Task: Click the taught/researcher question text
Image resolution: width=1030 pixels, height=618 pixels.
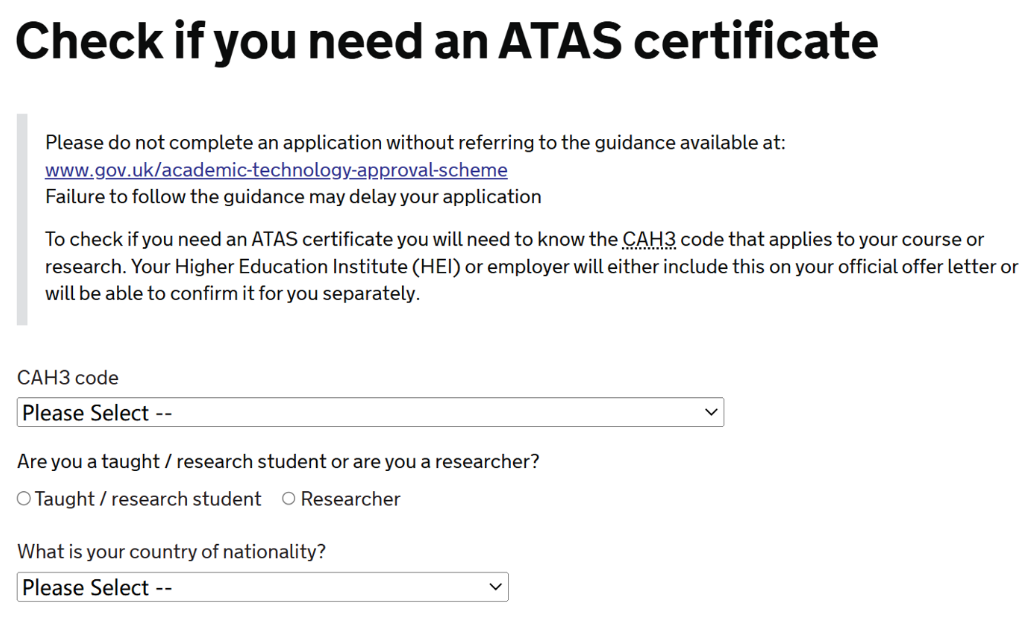Action: point(278,462)
